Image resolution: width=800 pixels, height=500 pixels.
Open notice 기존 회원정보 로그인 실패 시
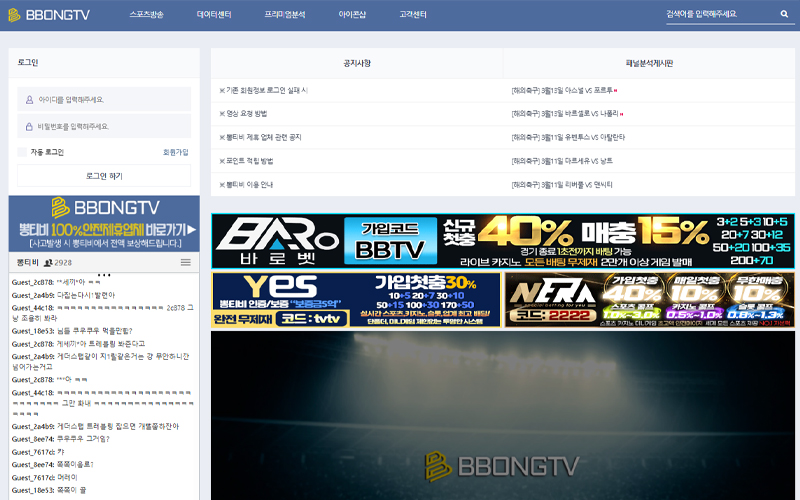263,90
